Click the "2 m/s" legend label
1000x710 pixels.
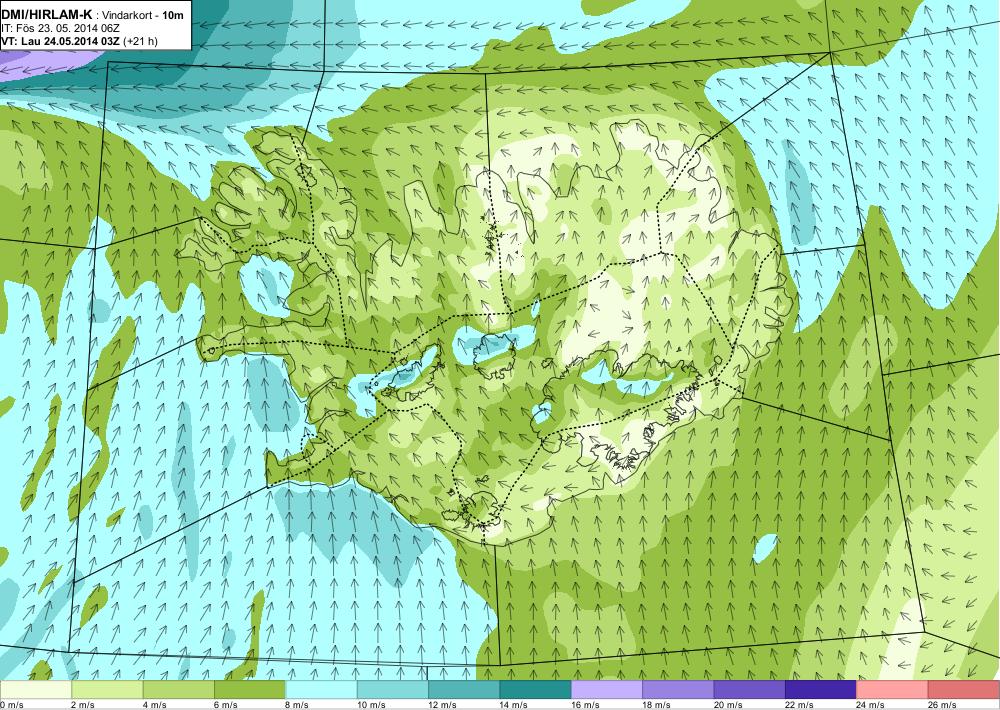point(83,705)
